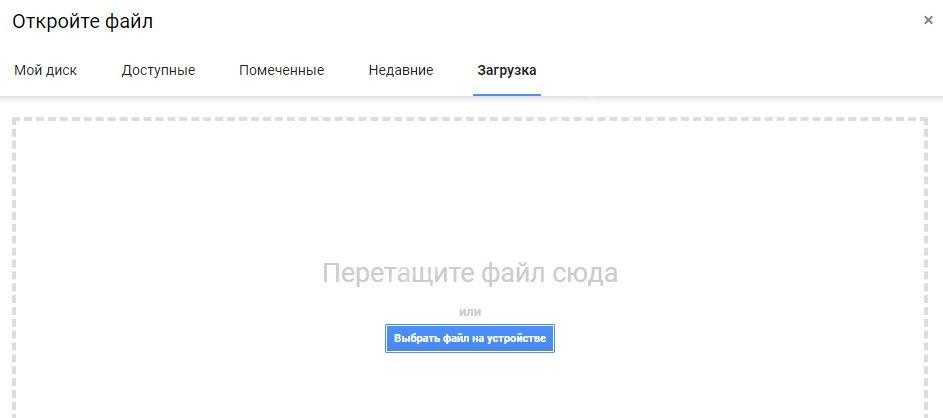Go to the Недавние tab
Image resolution: width=943 pixels, height=418 pixels.
pos(400,70)
